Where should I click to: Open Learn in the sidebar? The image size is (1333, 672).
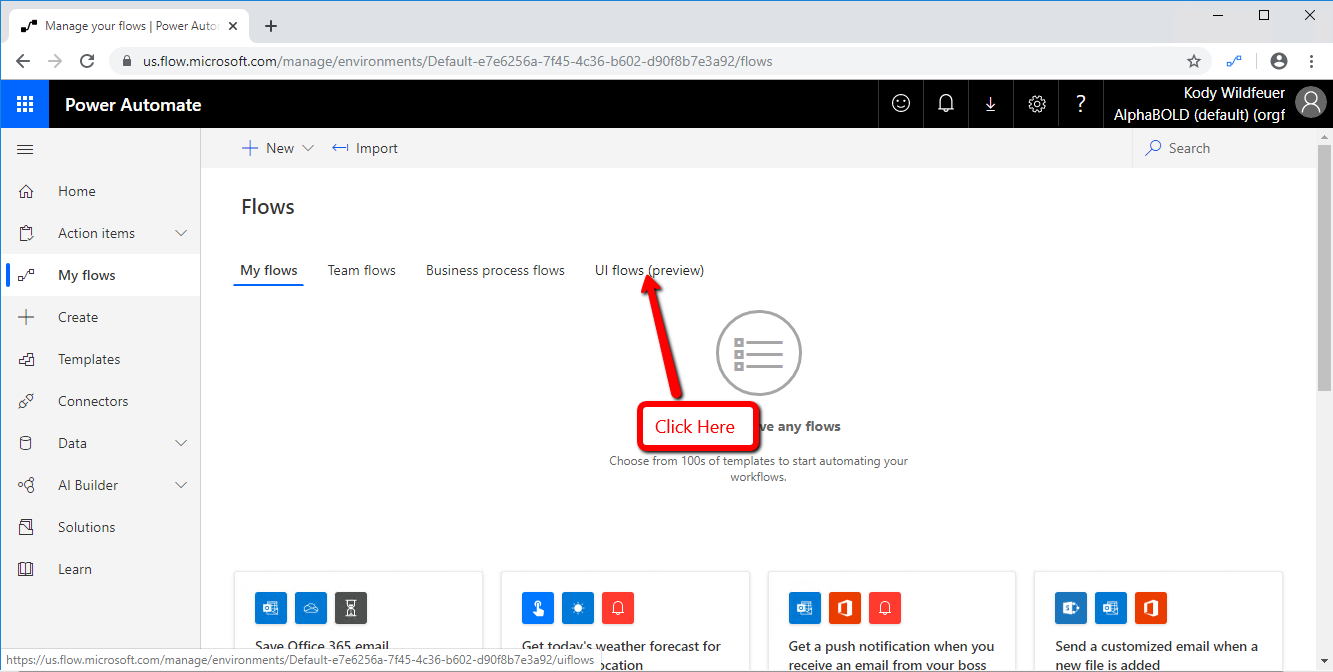(x=100, y=569)
